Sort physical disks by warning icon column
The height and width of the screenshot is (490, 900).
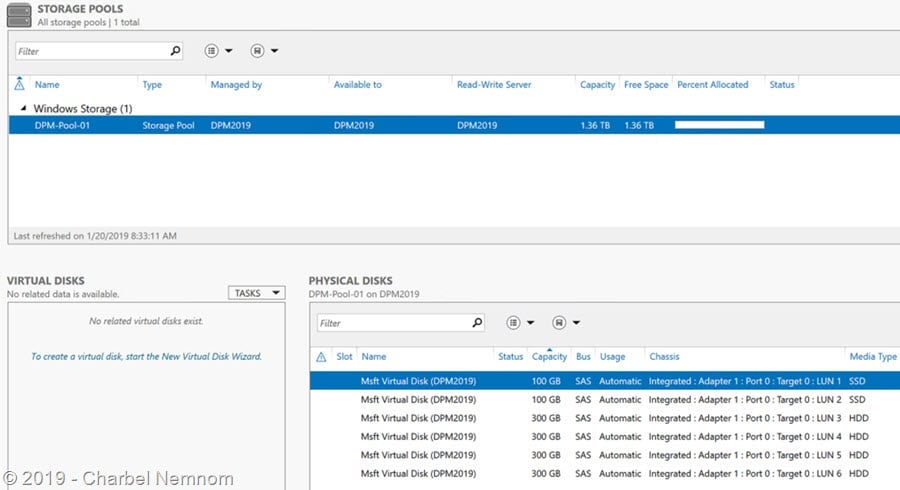pyautogui.click(x=321, y=357)
